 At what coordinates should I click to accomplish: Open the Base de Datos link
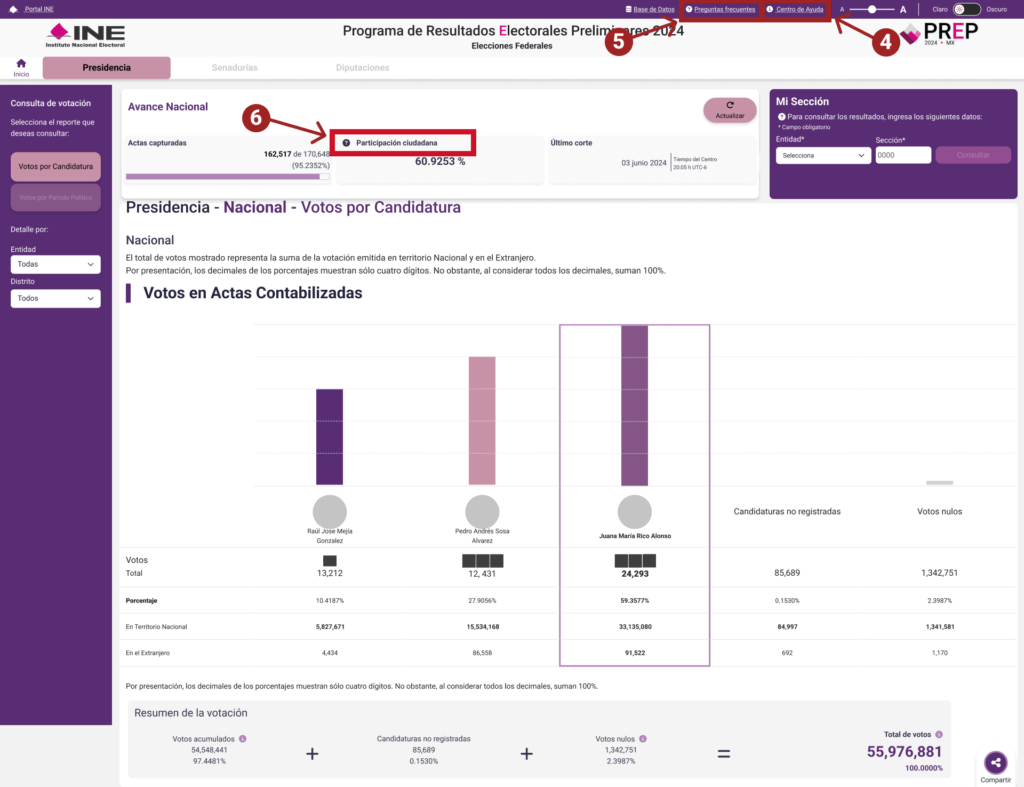tap(650, 9)
